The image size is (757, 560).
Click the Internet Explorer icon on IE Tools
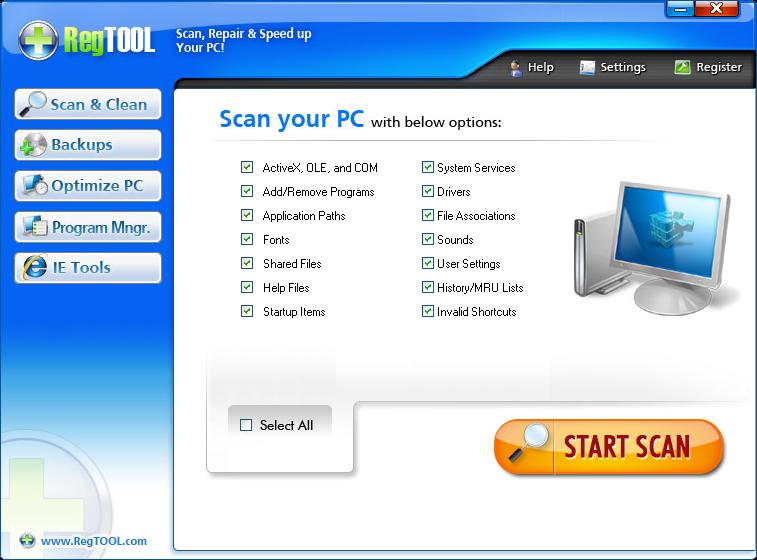point(35,267)
